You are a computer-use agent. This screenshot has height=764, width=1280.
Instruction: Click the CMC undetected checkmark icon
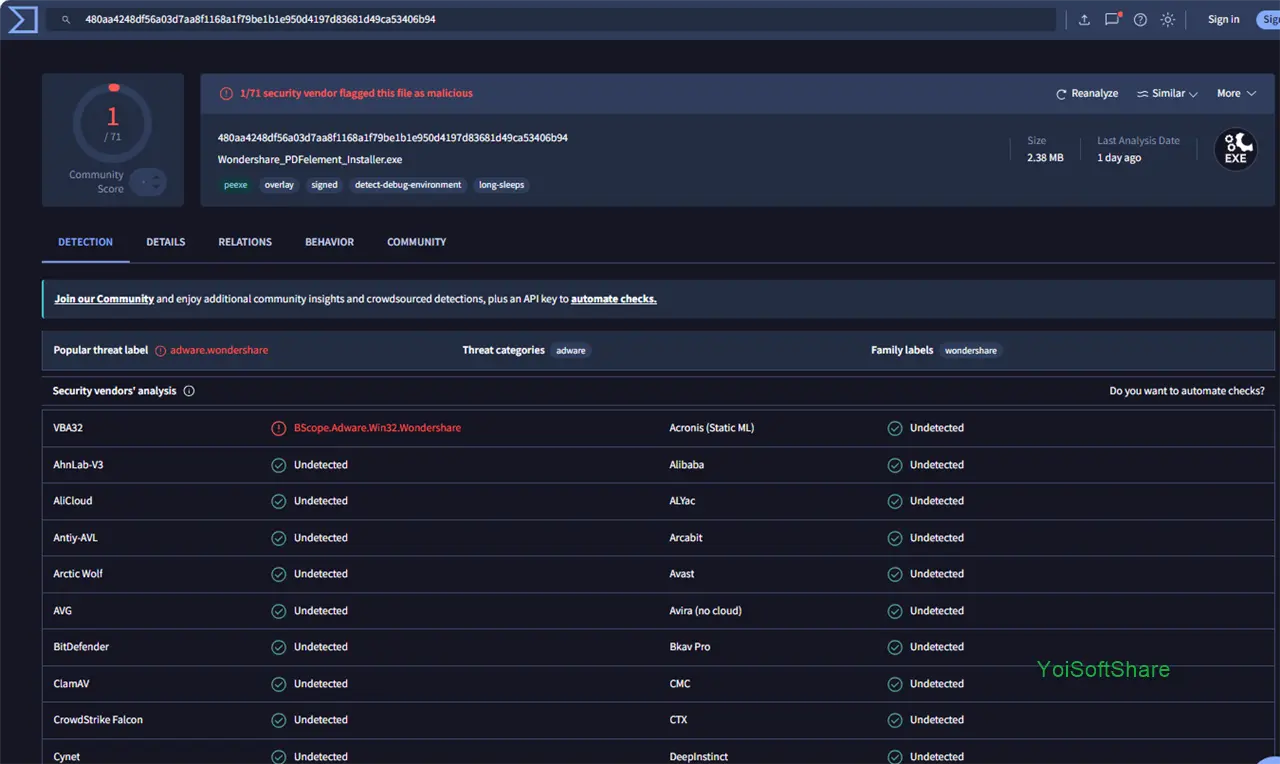pos(895,684)
